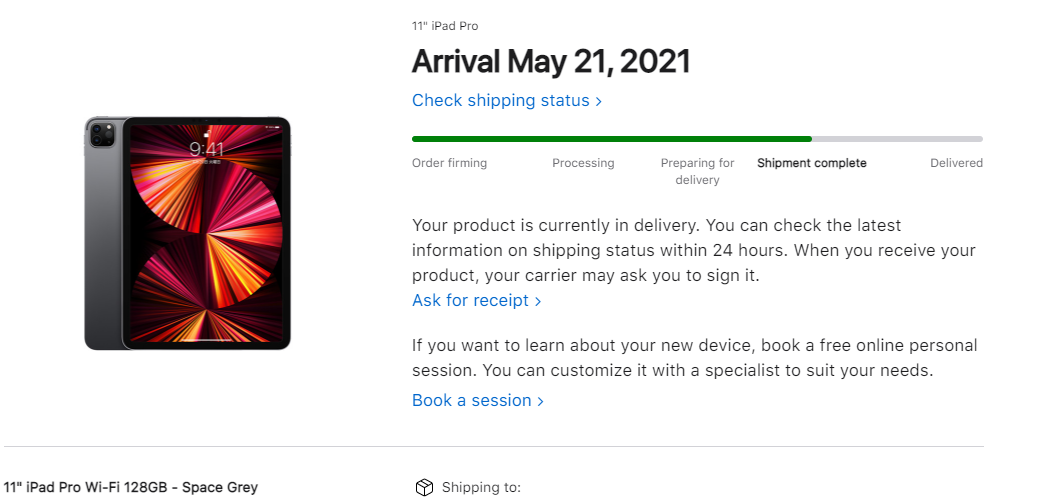Click the chevron after Check shipping status
This screenshot has height=500, width=1037.
pyautogui.click(x=599, y=101)
